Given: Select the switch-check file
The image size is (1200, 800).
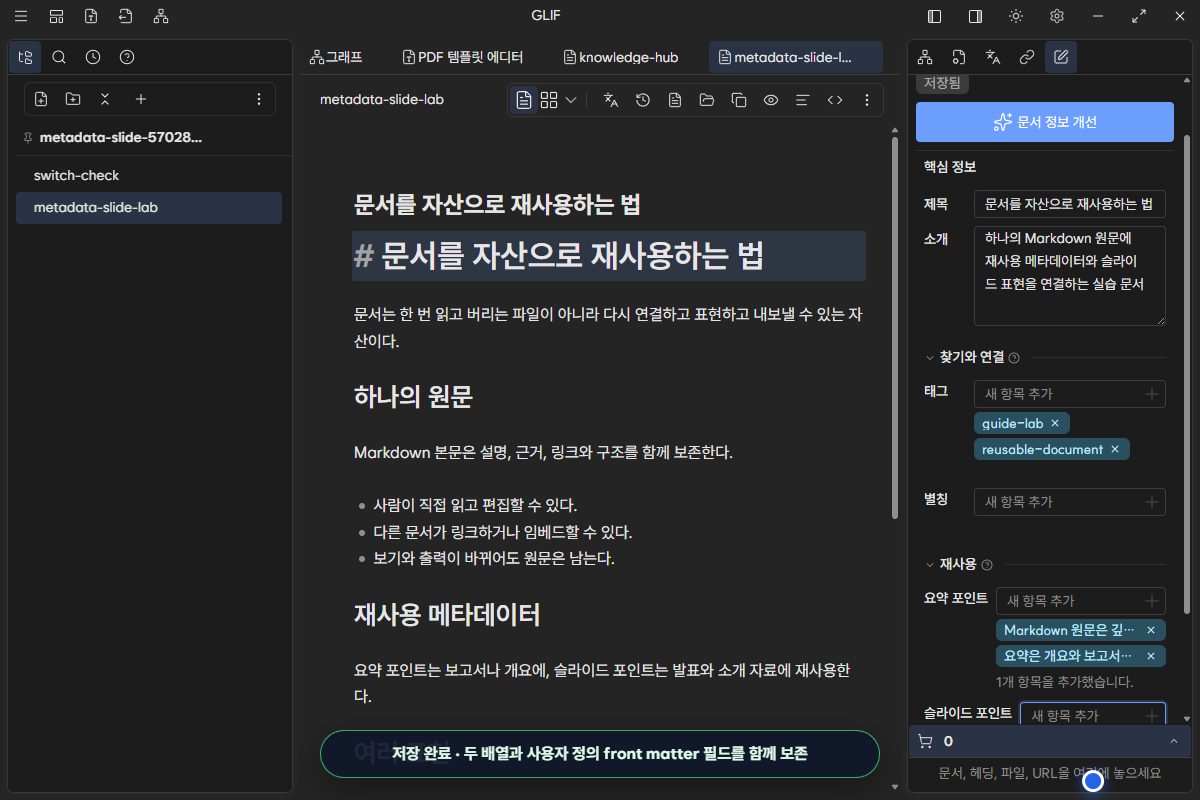Looking at the screenshot, I should coord(149,175).
